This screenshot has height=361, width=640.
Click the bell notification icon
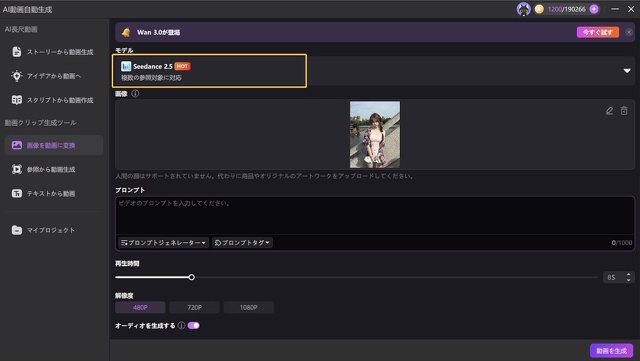click(x=126, y=32)
